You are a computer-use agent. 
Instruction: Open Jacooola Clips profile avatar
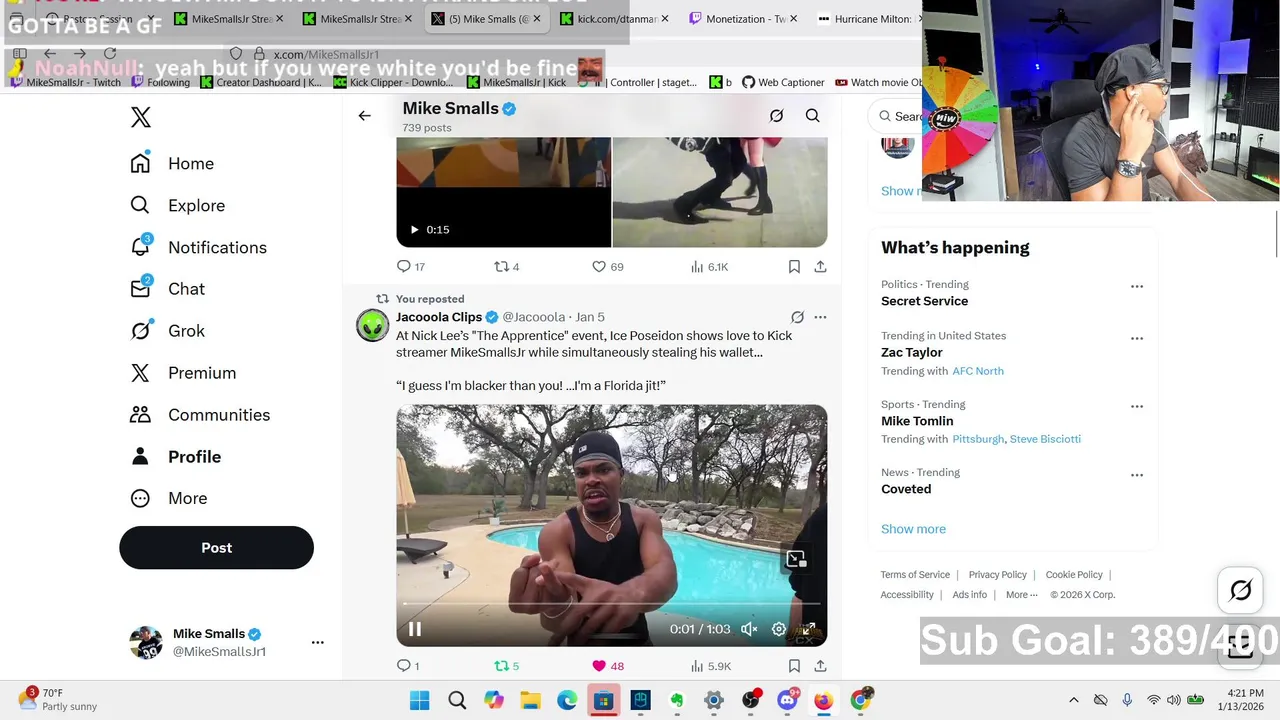(x=372, y=326)
